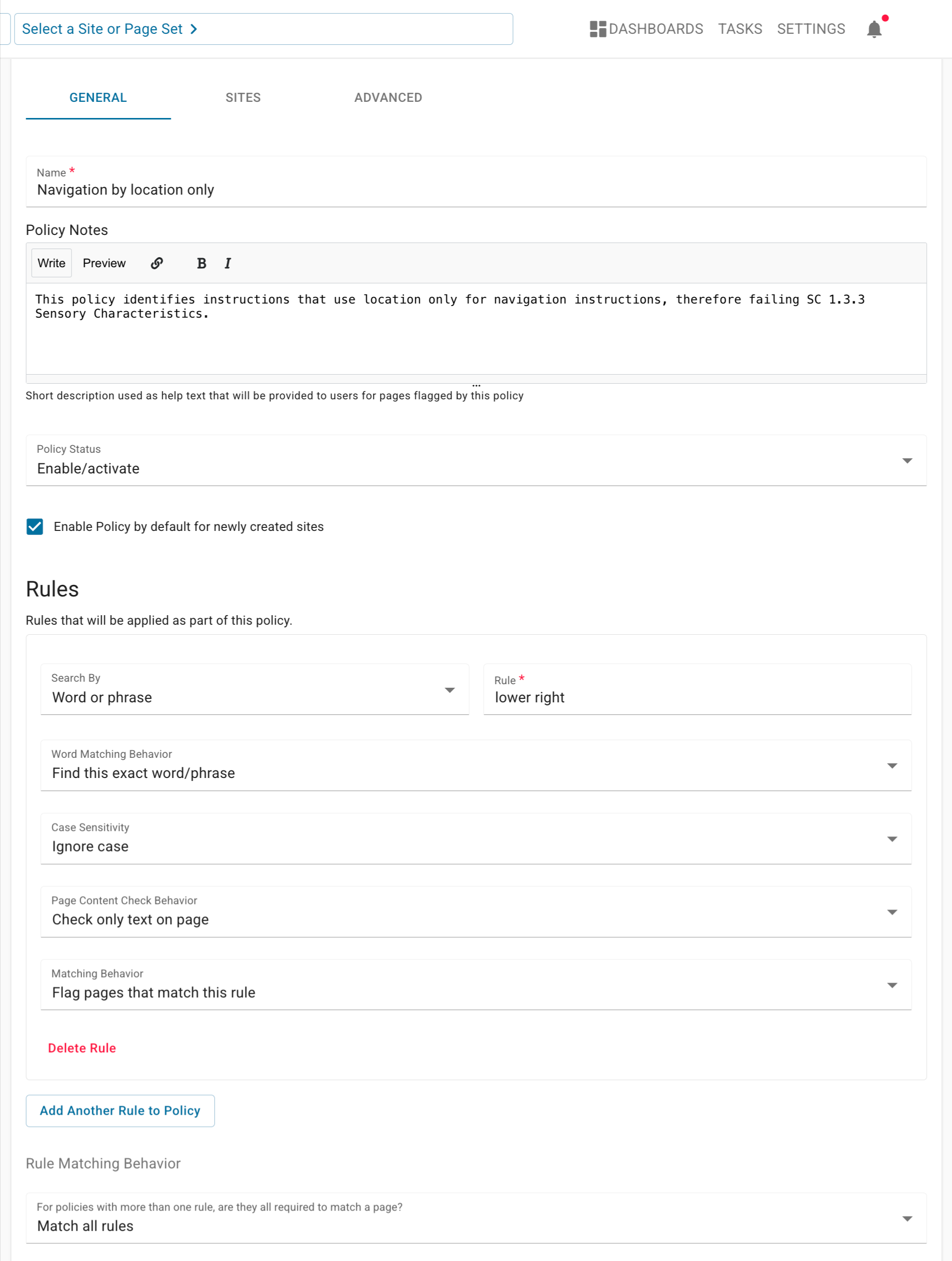
Task: Switch to the Advanced tab
Action: [388, 97]
